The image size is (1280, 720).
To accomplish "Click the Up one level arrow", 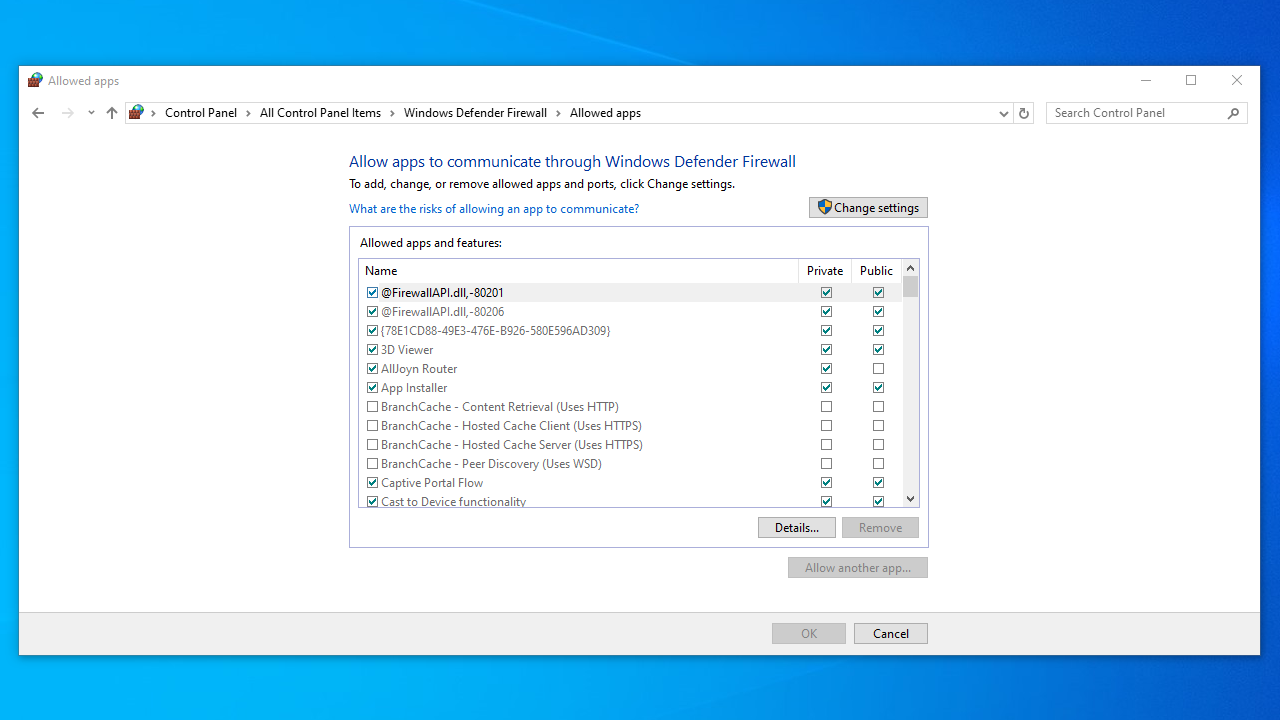I will [x=112, y=113].
